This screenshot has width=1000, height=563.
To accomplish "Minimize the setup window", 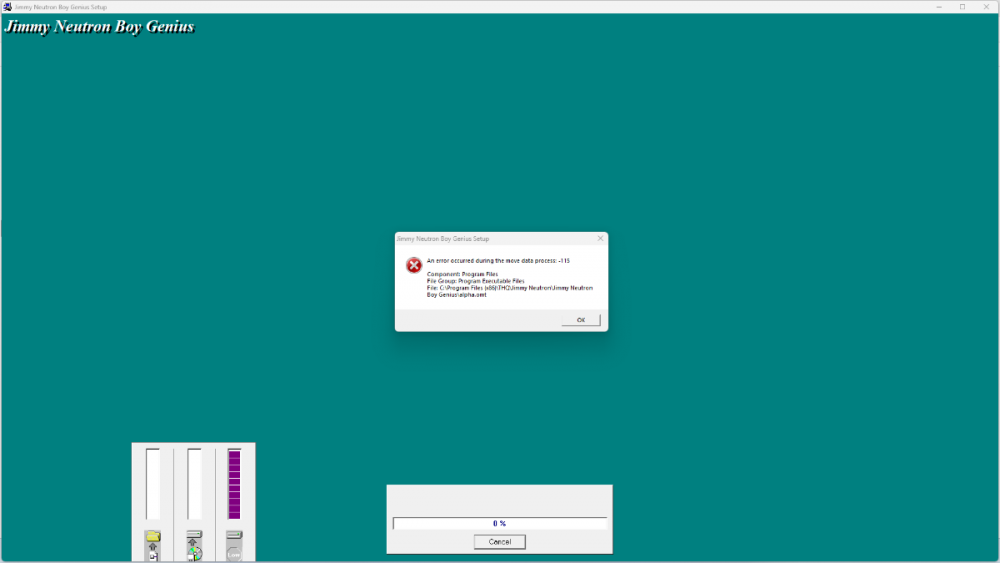I will [939, 6].
